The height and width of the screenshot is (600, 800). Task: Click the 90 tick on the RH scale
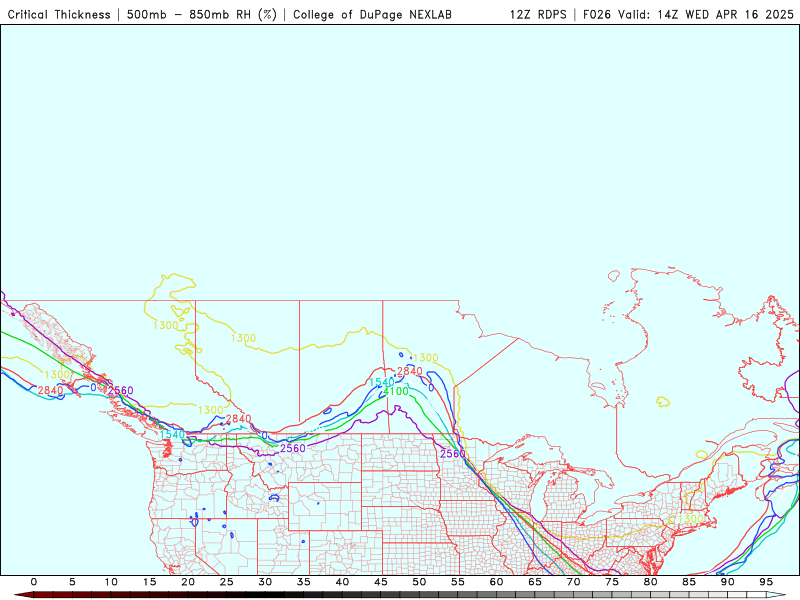tap(728, 582)
